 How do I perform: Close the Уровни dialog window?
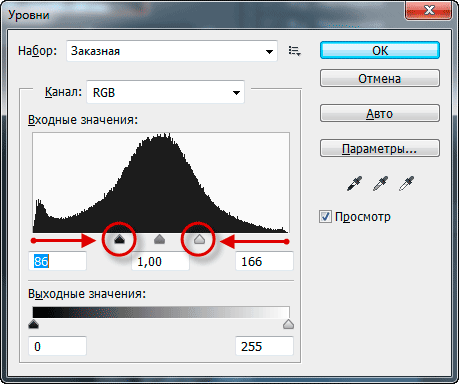[x=429, y=10]
